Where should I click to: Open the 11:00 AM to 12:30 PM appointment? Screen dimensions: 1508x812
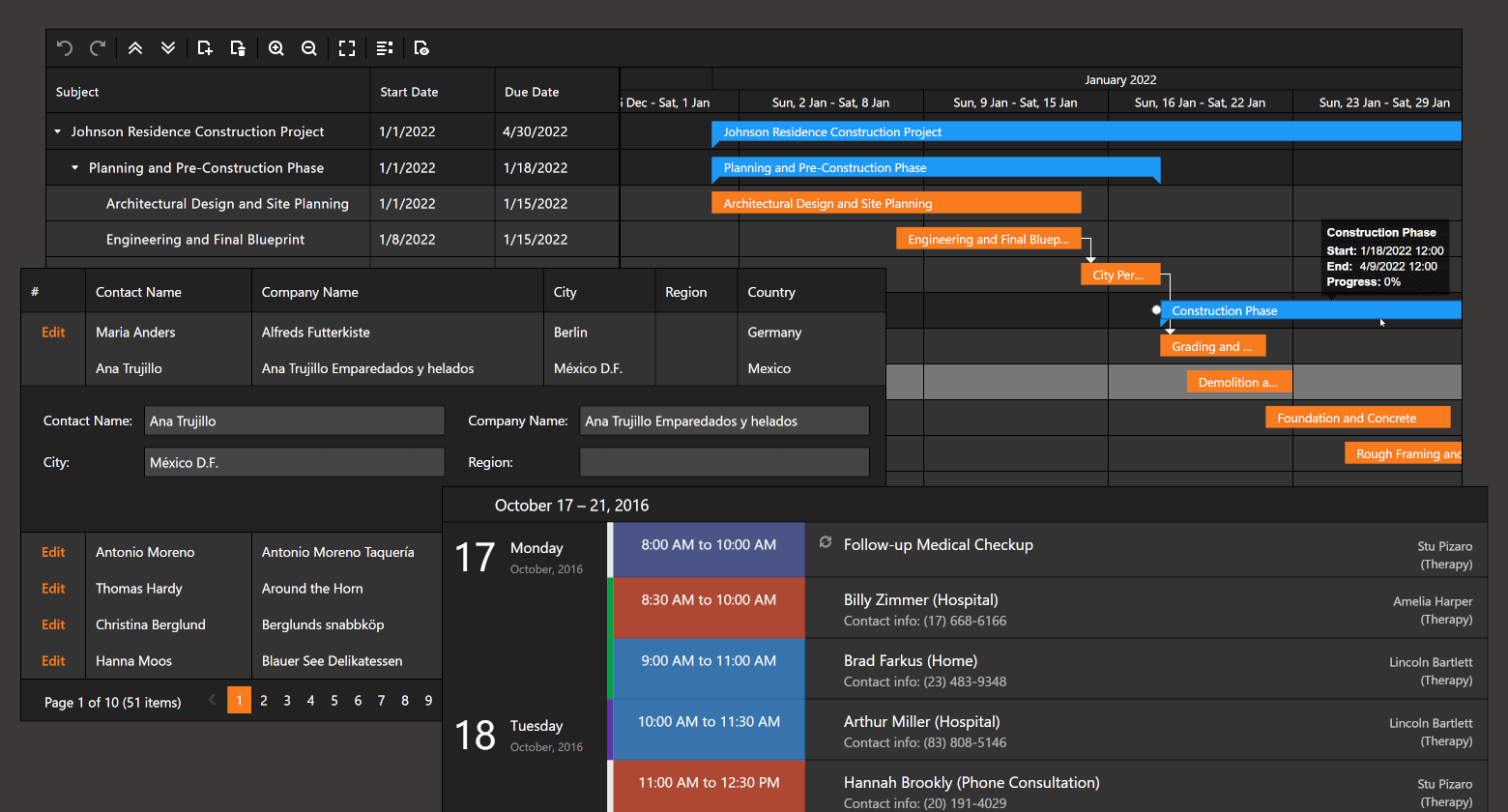[x=709, y=787]
